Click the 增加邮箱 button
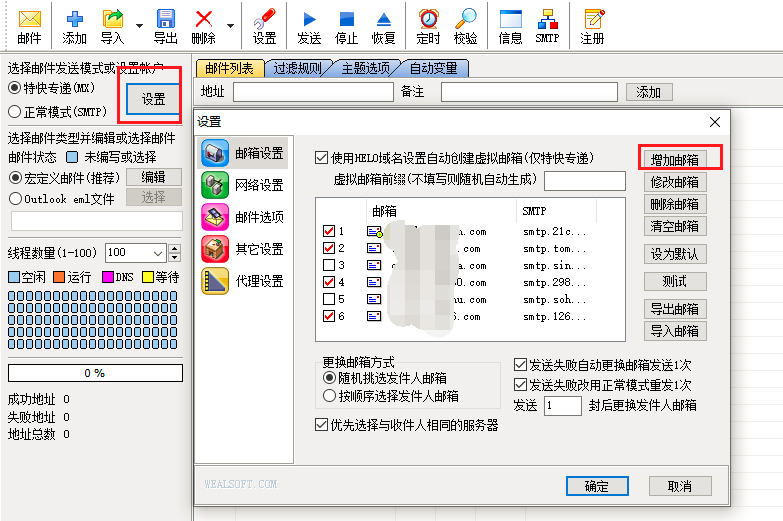The height and width of the screenshot is (521, 783). pyautogui.click(x=675, y=160)
